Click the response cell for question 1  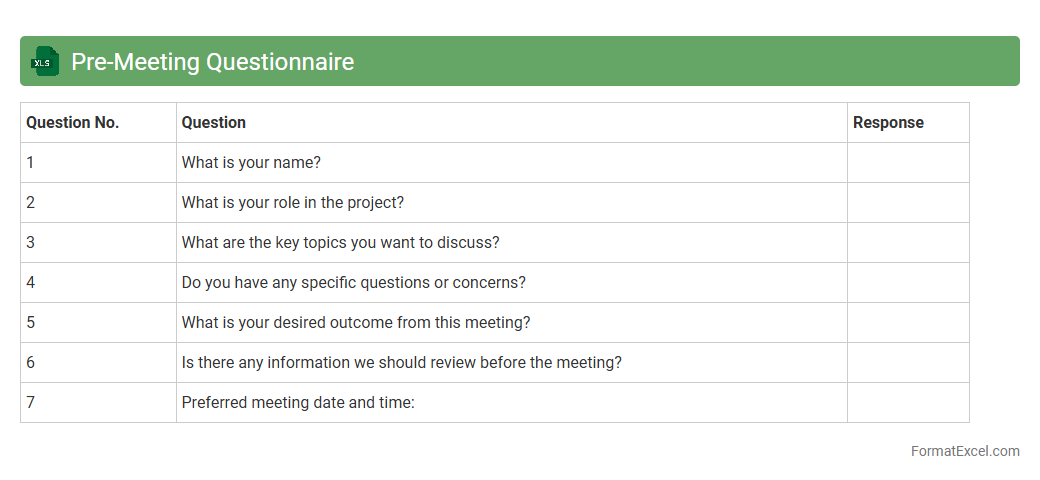[x=908, y=163]
